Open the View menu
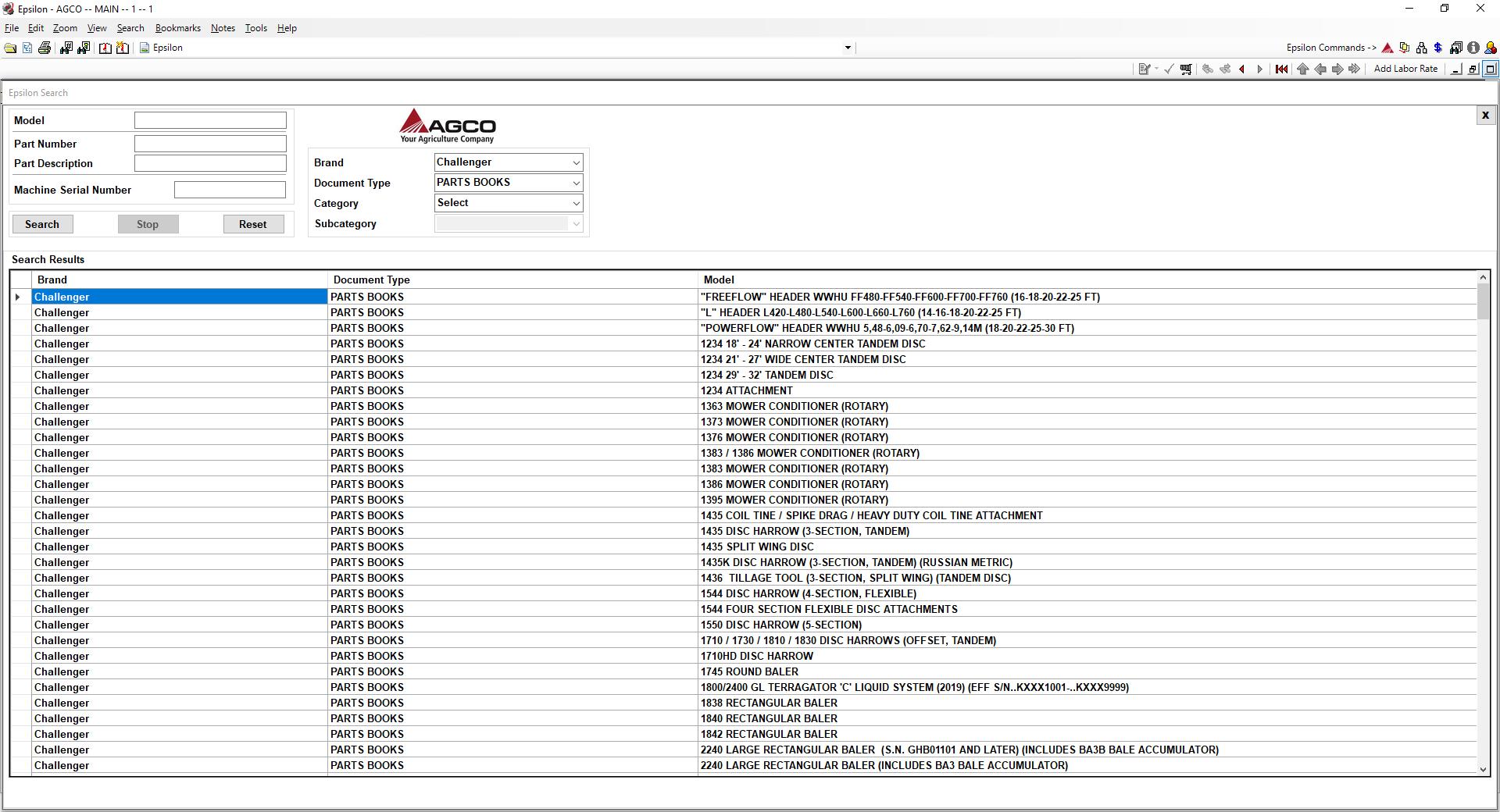This screenshot has width=1500, height=812. click(97, 28)
